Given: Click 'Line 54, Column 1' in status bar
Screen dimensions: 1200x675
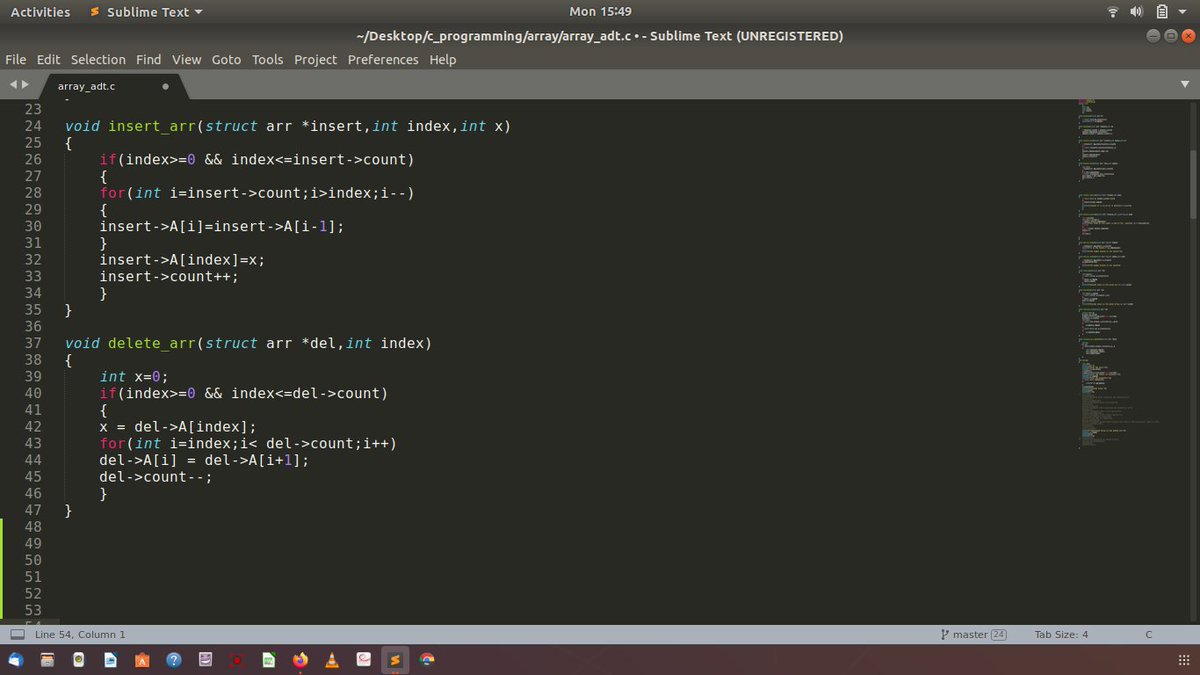Looking at the screenshot, I should coord(80,634).
